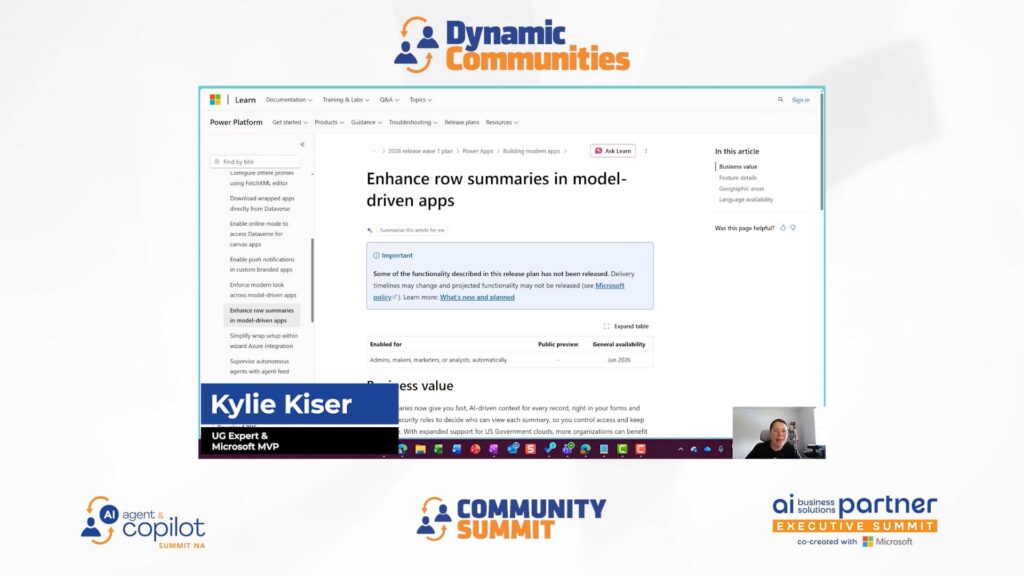Click the page vertical scrollbar on the right
The image size is (1024, 576).
(821, 152)
